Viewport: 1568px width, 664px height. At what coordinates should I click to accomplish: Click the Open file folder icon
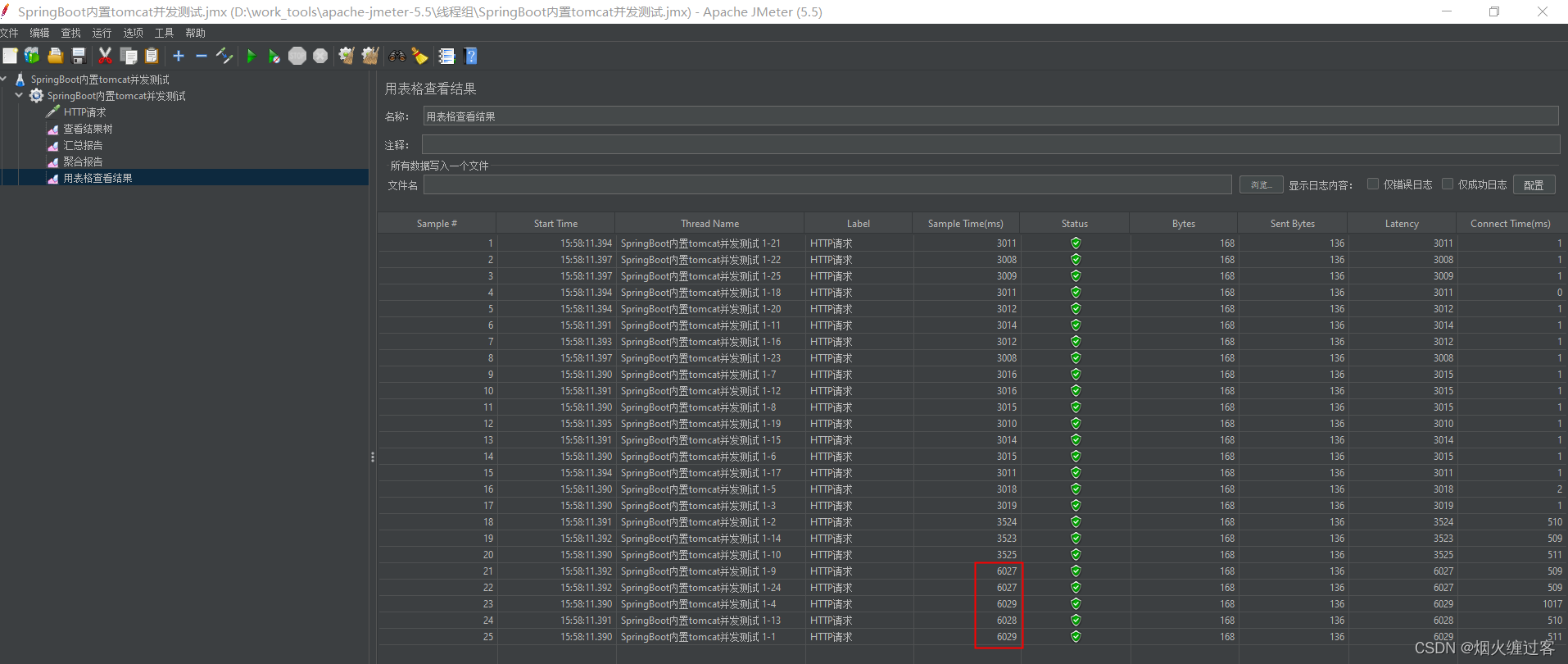pos(55,56)
